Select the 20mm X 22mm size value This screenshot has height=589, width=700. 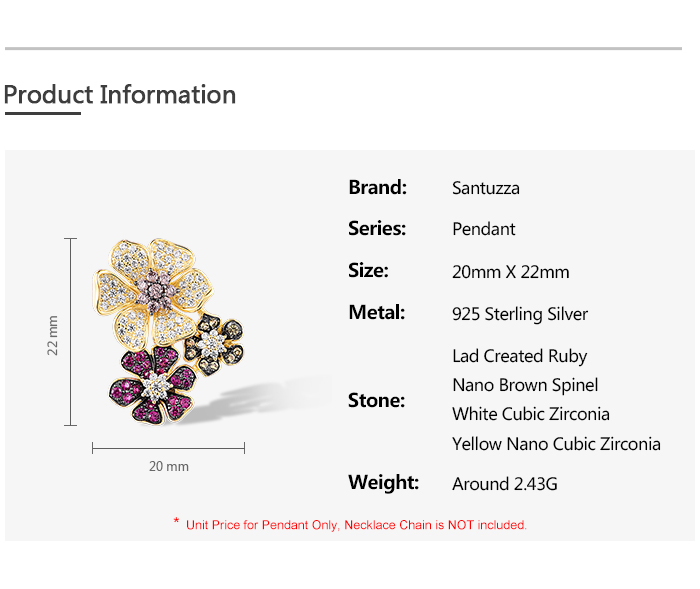510,272
